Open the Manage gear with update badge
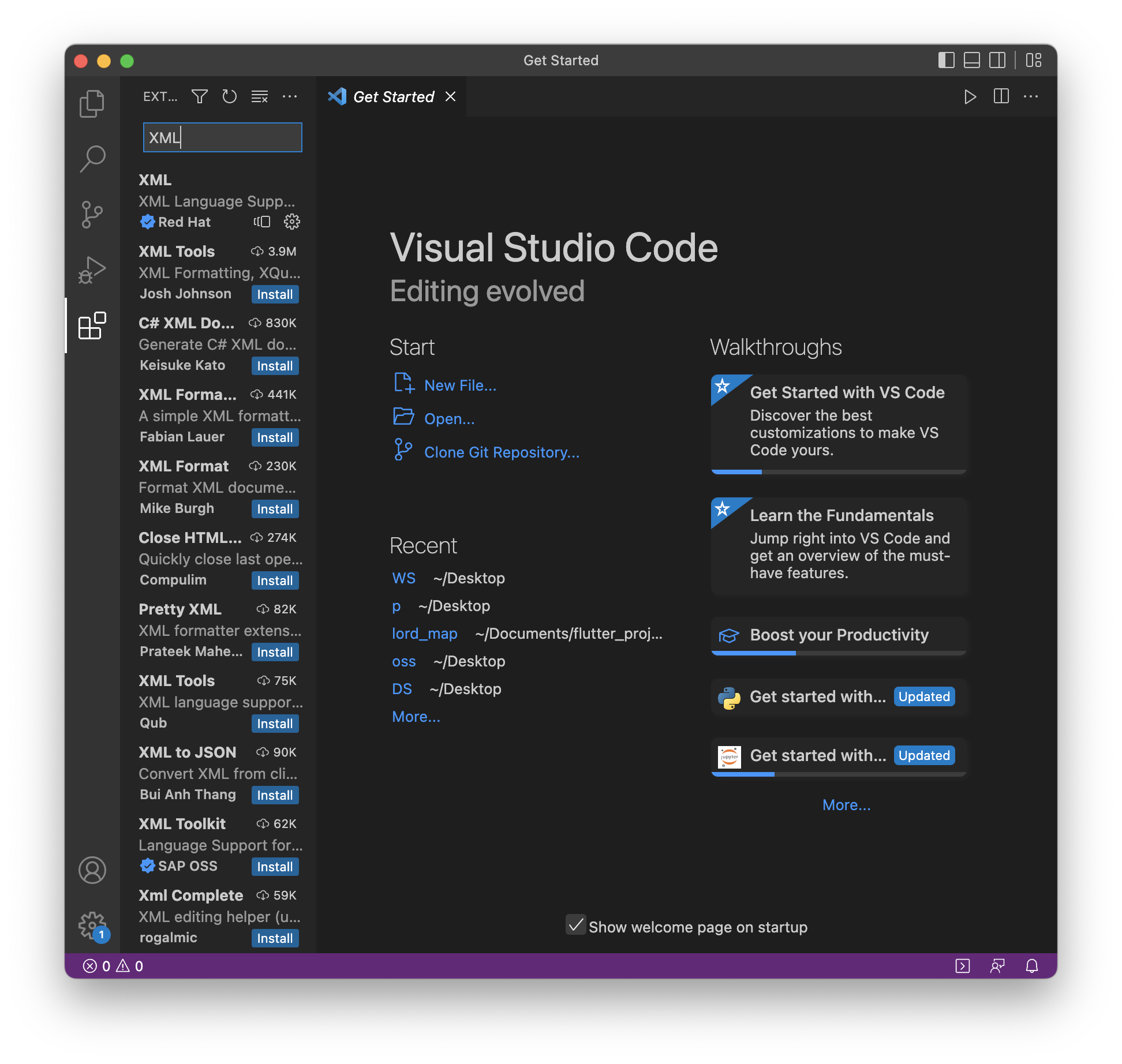1122x1064 pixels. coord(92,925)
